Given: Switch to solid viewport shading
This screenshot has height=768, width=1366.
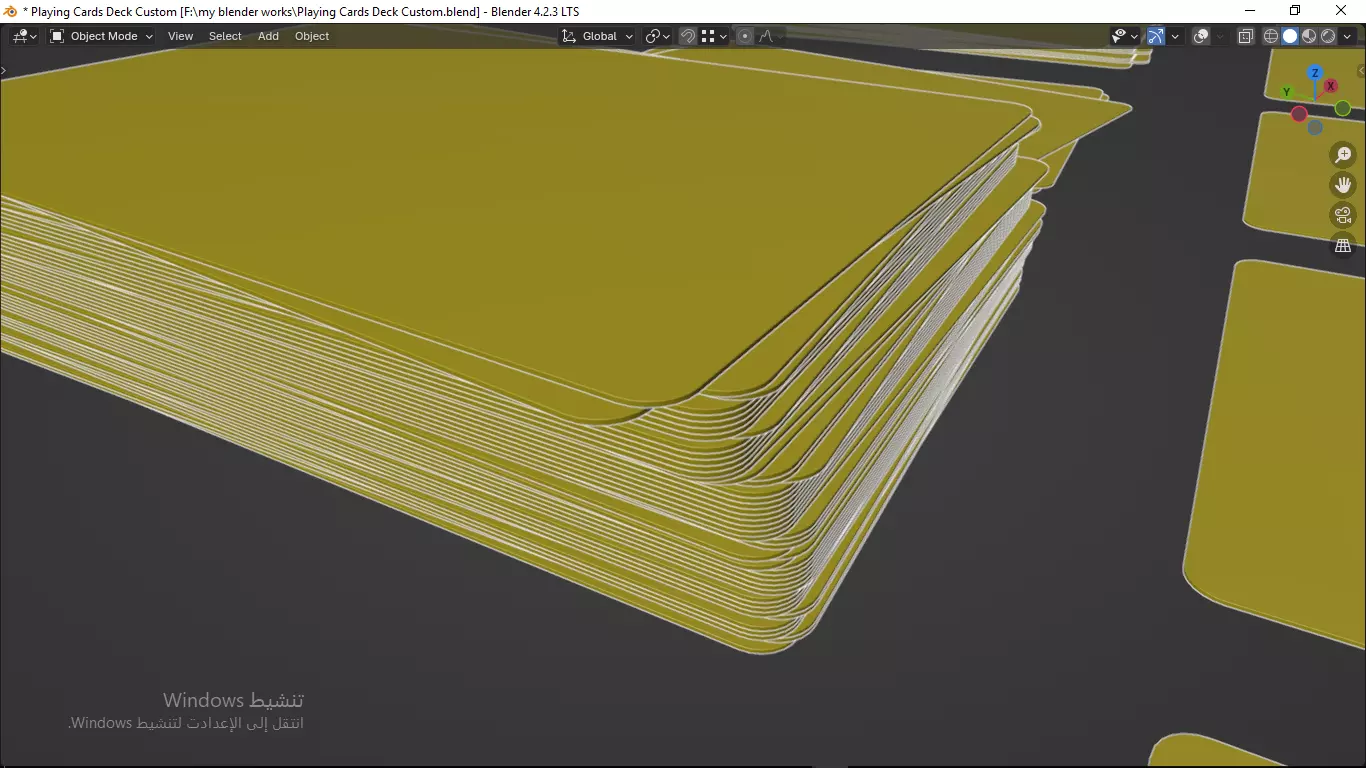Looking at the screenshot, I should 1290,36.
